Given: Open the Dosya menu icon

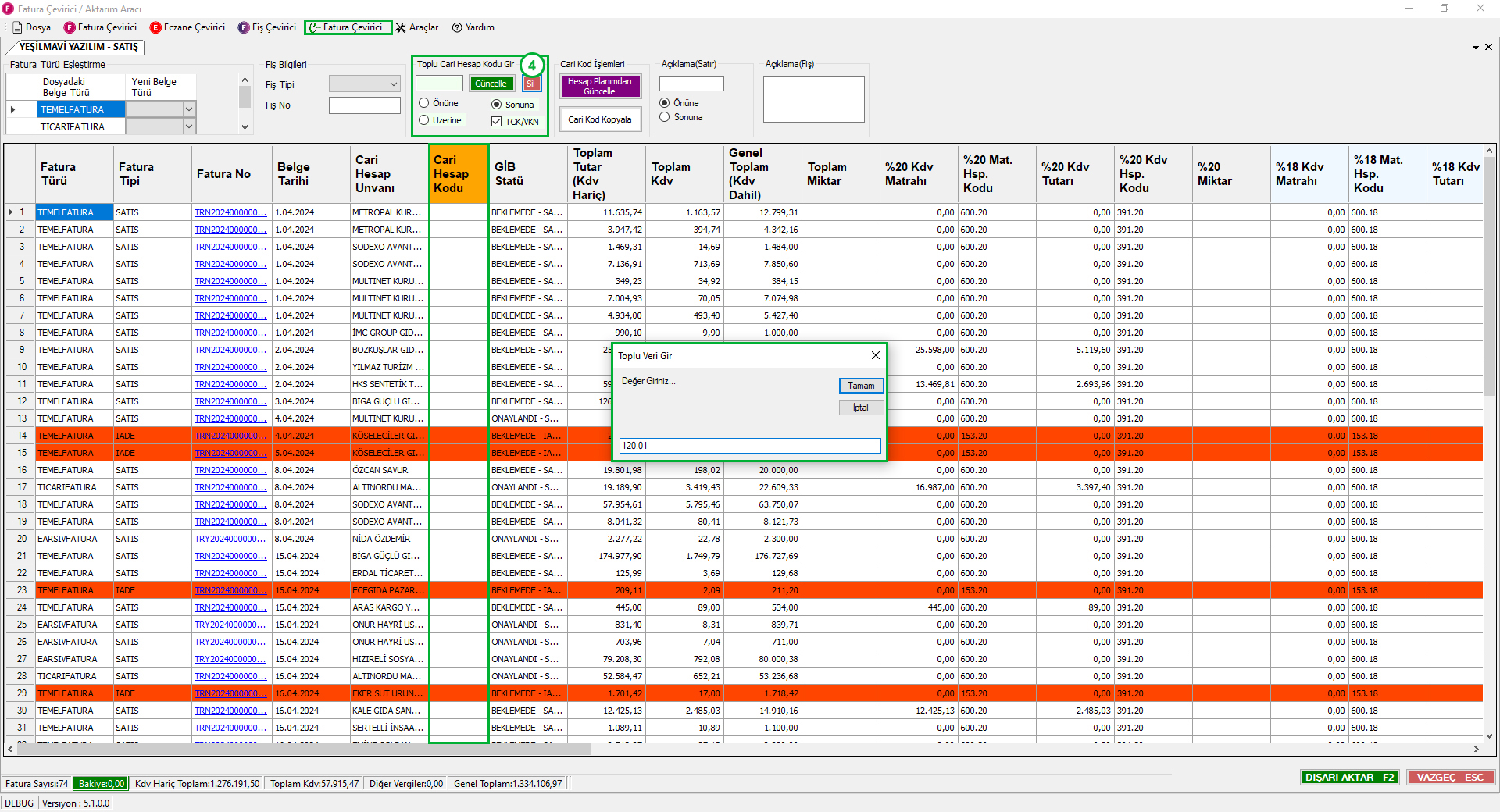Looking at the screenshot, I should pos(17,27).
